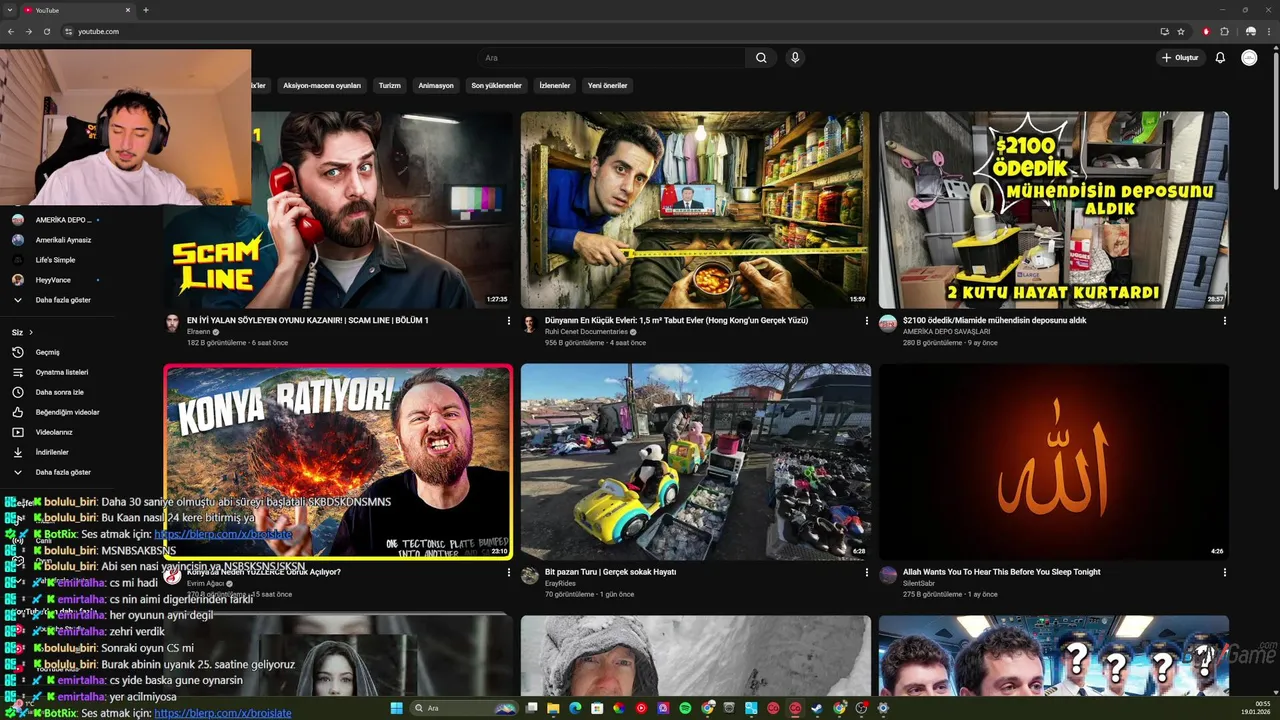Close the YouTube tab
Viewport: 1280px width, 720px height.
[x=128, y=10]
